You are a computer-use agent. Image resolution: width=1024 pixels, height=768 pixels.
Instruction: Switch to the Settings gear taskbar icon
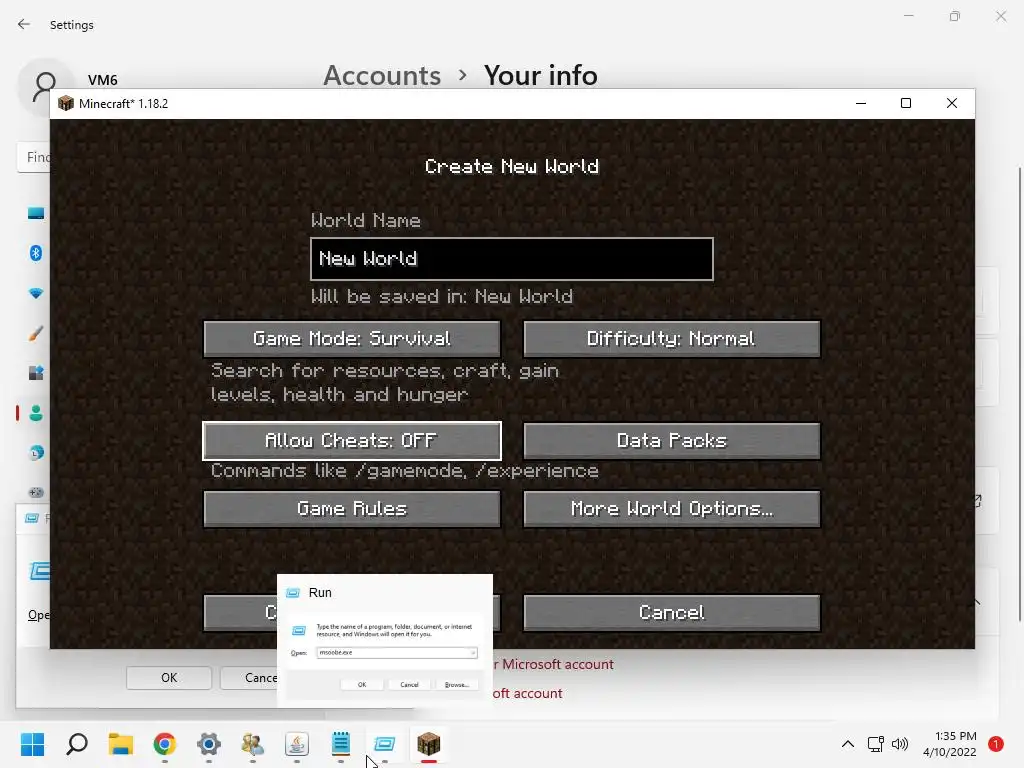click(209, 744)
